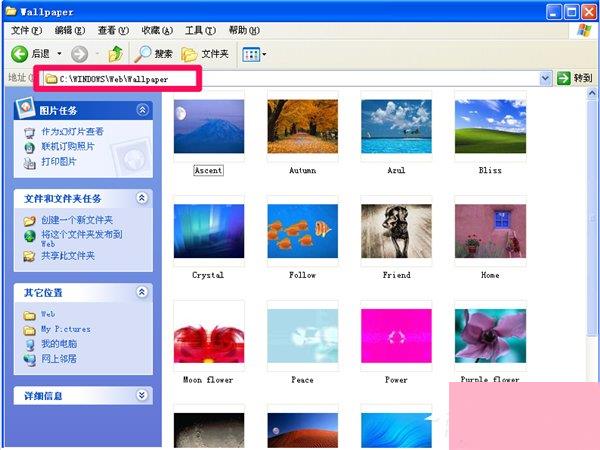Open the 查看(V) menu
This screenshot has height=450, width=600.
point(113,30)
